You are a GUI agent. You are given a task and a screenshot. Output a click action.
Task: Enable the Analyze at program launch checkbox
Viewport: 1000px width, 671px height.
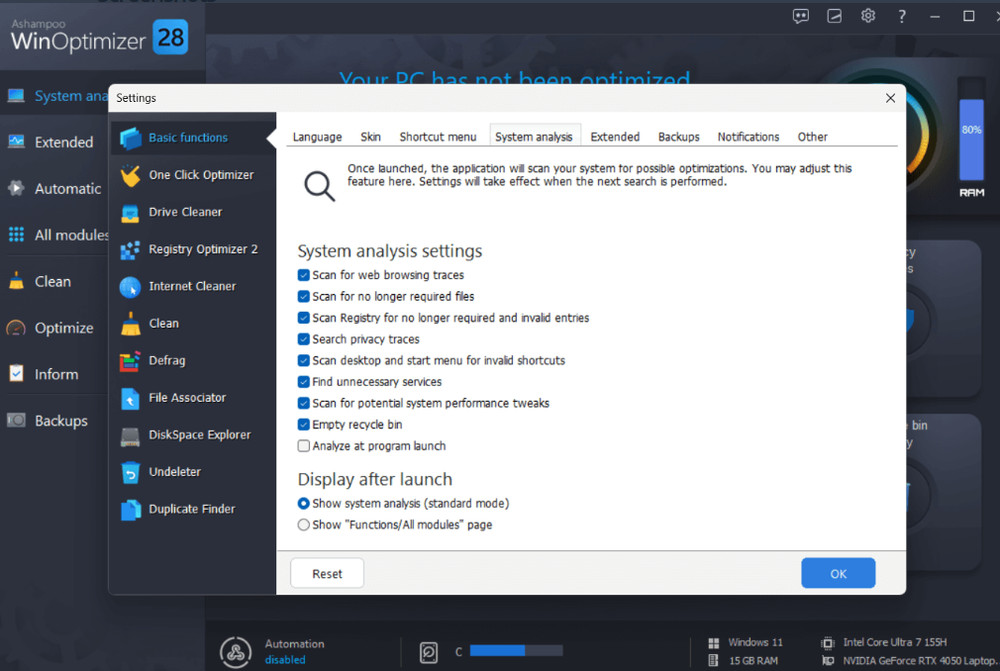(x=303, y=446)
